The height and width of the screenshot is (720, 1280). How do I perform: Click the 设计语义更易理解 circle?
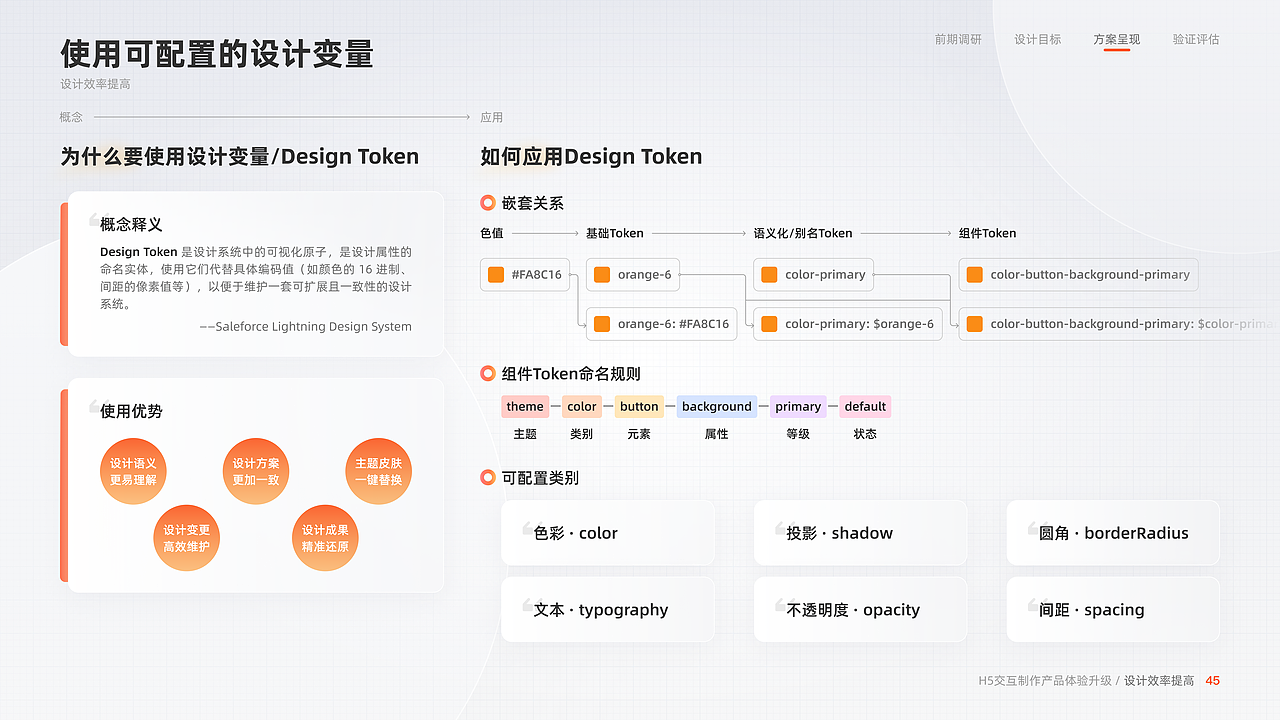click(133, 471)
